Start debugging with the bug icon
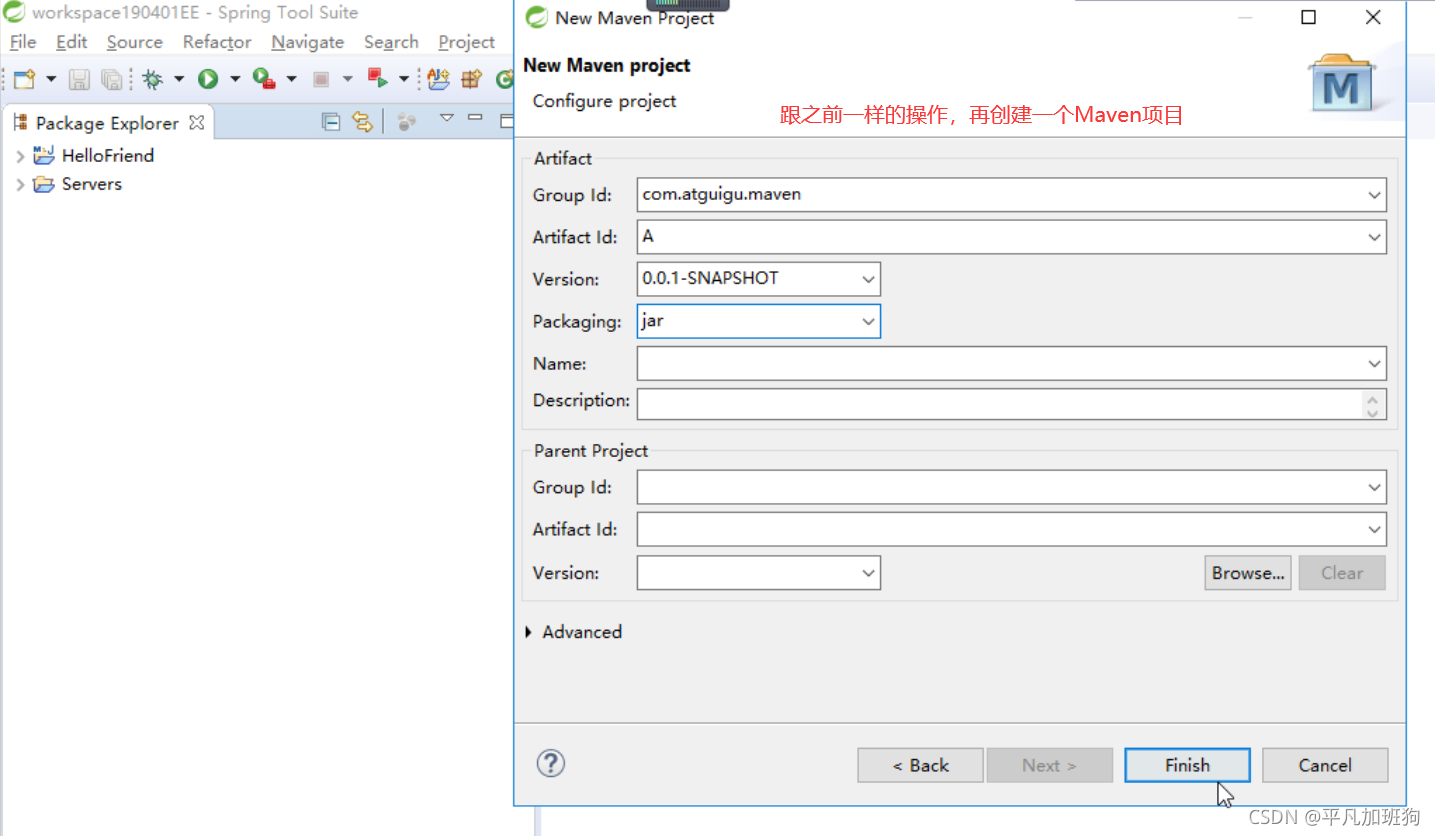The image size is (1435, 836). [x=152, y=79]
